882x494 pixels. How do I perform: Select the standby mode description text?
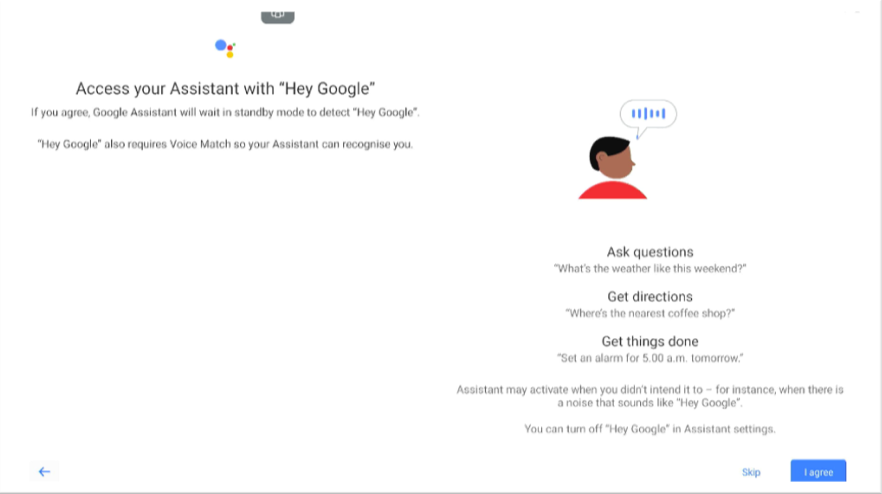[x=225, y=112]
